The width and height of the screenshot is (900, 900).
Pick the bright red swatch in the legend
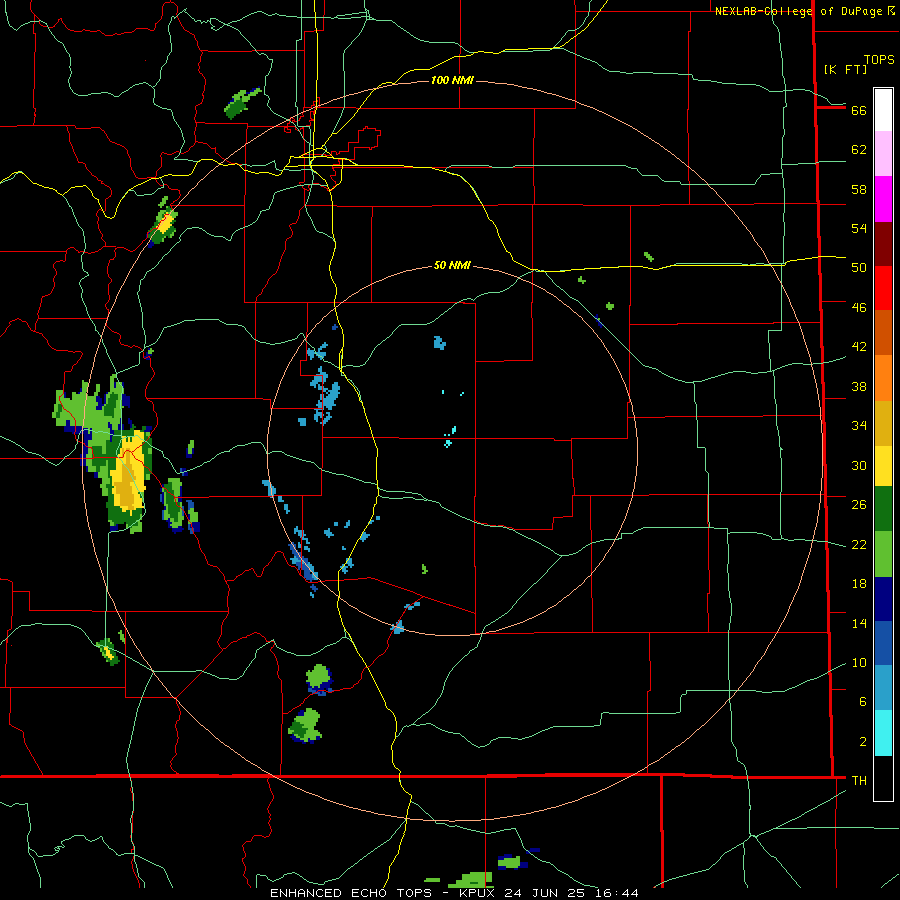point(883,288)
